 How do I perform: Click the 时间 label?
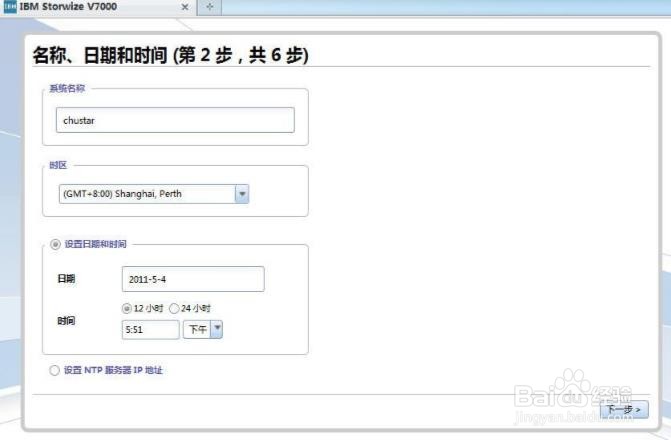(66, 321)
